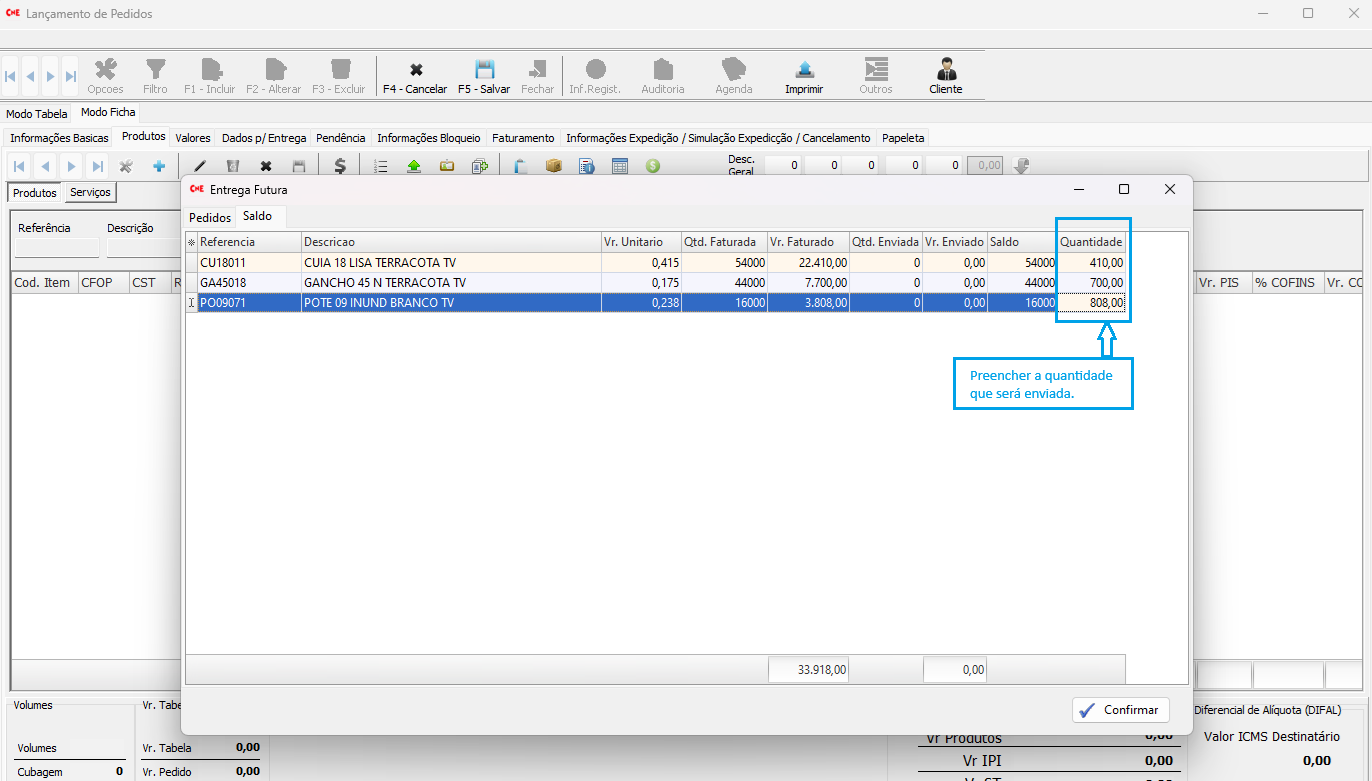1372x781 pixels.
Task: Click the pencil edit icon in products toolbar
Action: 199,166
